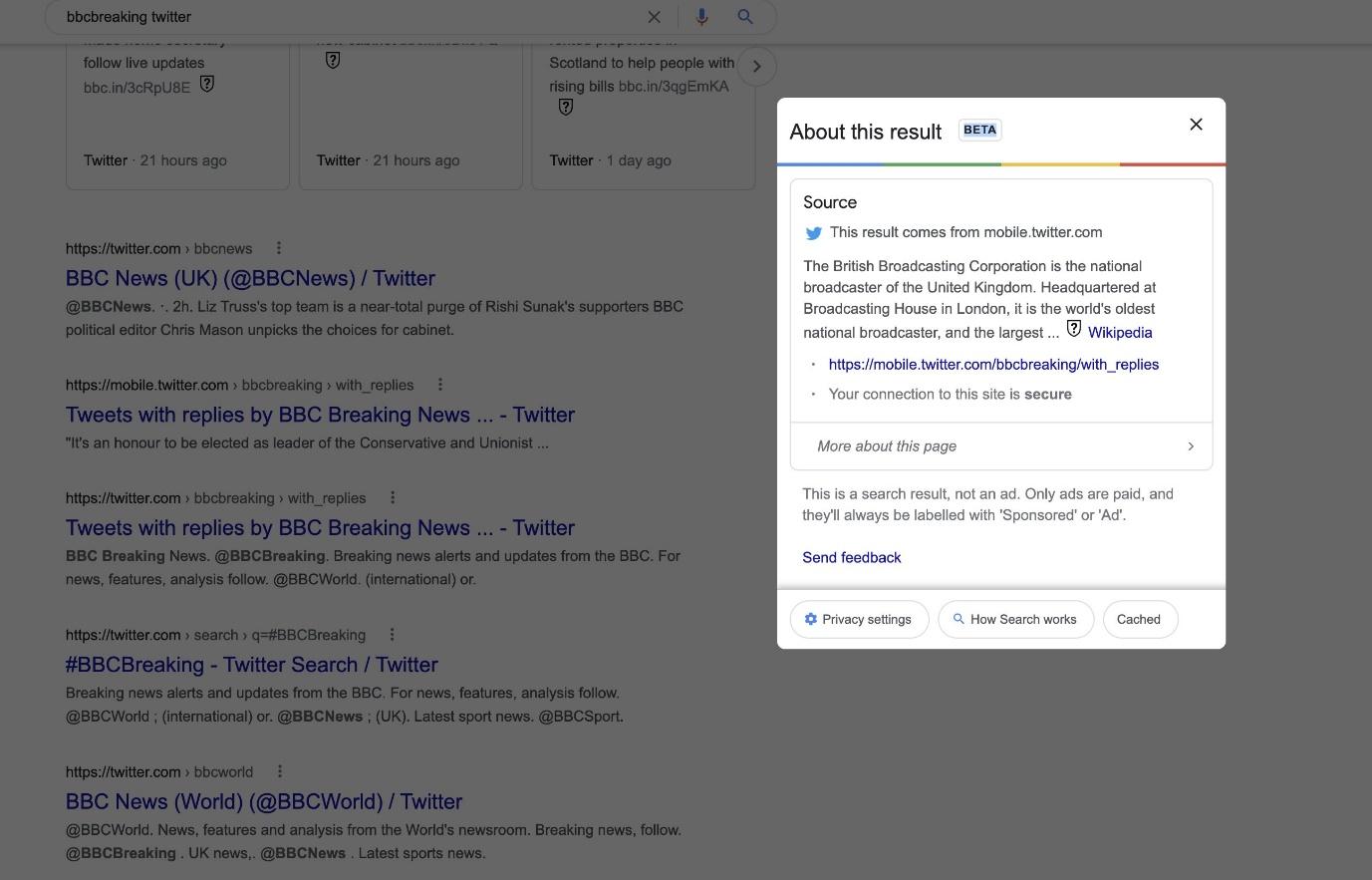Open the Wikipedia source link
This screenshot has height=880, width=1372.
coord(1120,333)
